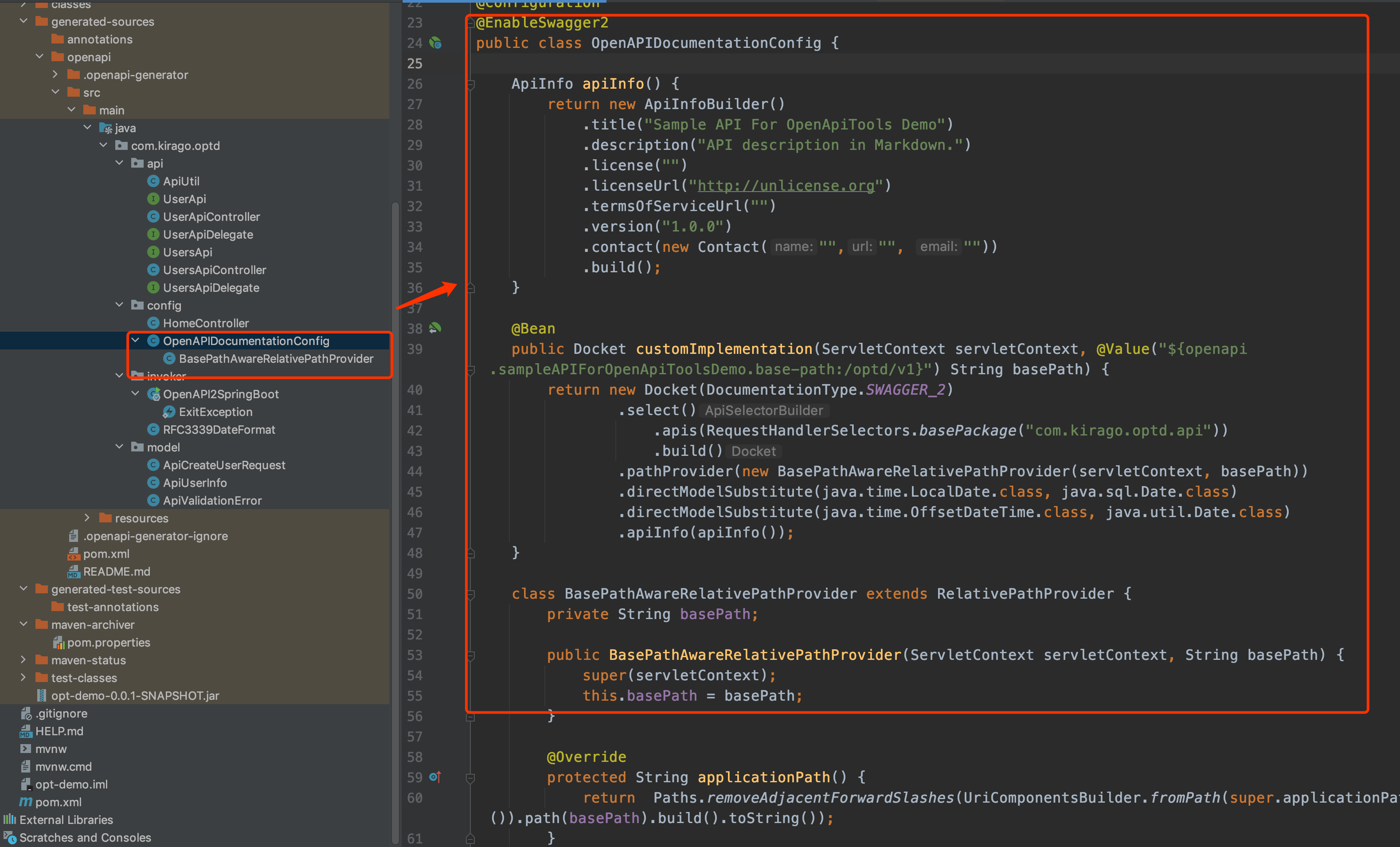The width and height of the screenshot is (1400, 847).
Task: Select the annotations folder
Action: tap(99, 39)
